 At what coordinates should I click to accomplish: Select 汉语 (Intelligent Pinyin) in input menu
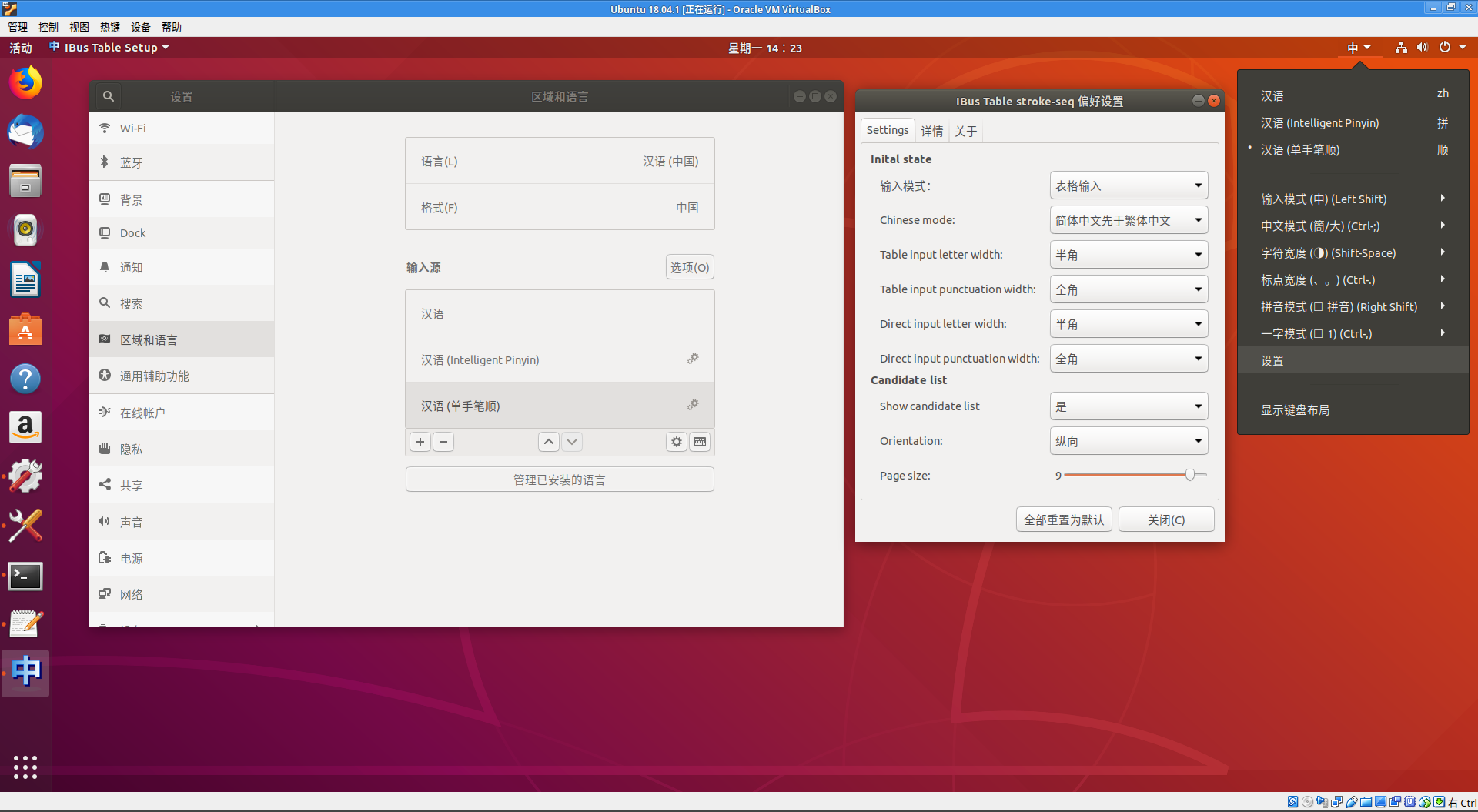point(1353,123)
